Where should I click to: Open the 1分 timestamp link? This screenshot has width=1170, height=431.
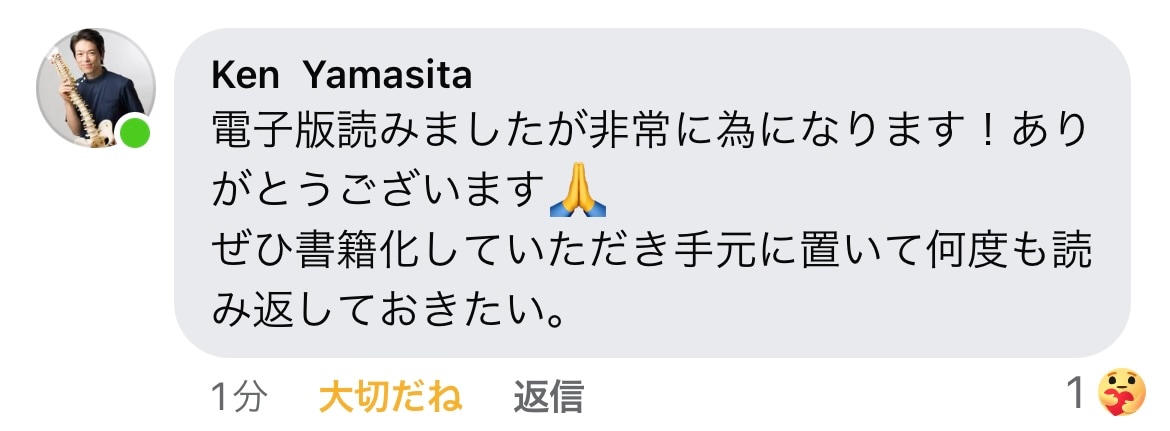coord(239,396)
